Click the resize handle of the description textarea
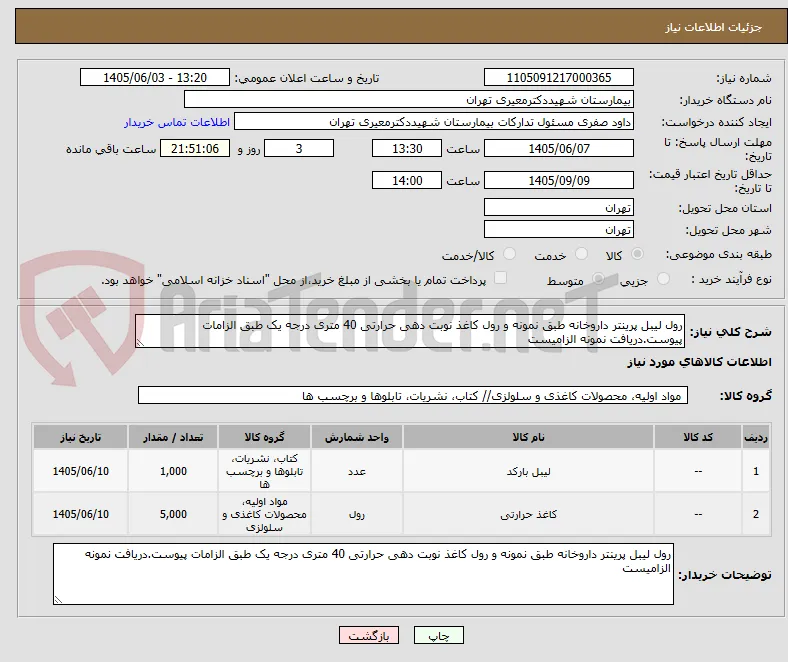788x662 pixels. [x=140, y=343]
